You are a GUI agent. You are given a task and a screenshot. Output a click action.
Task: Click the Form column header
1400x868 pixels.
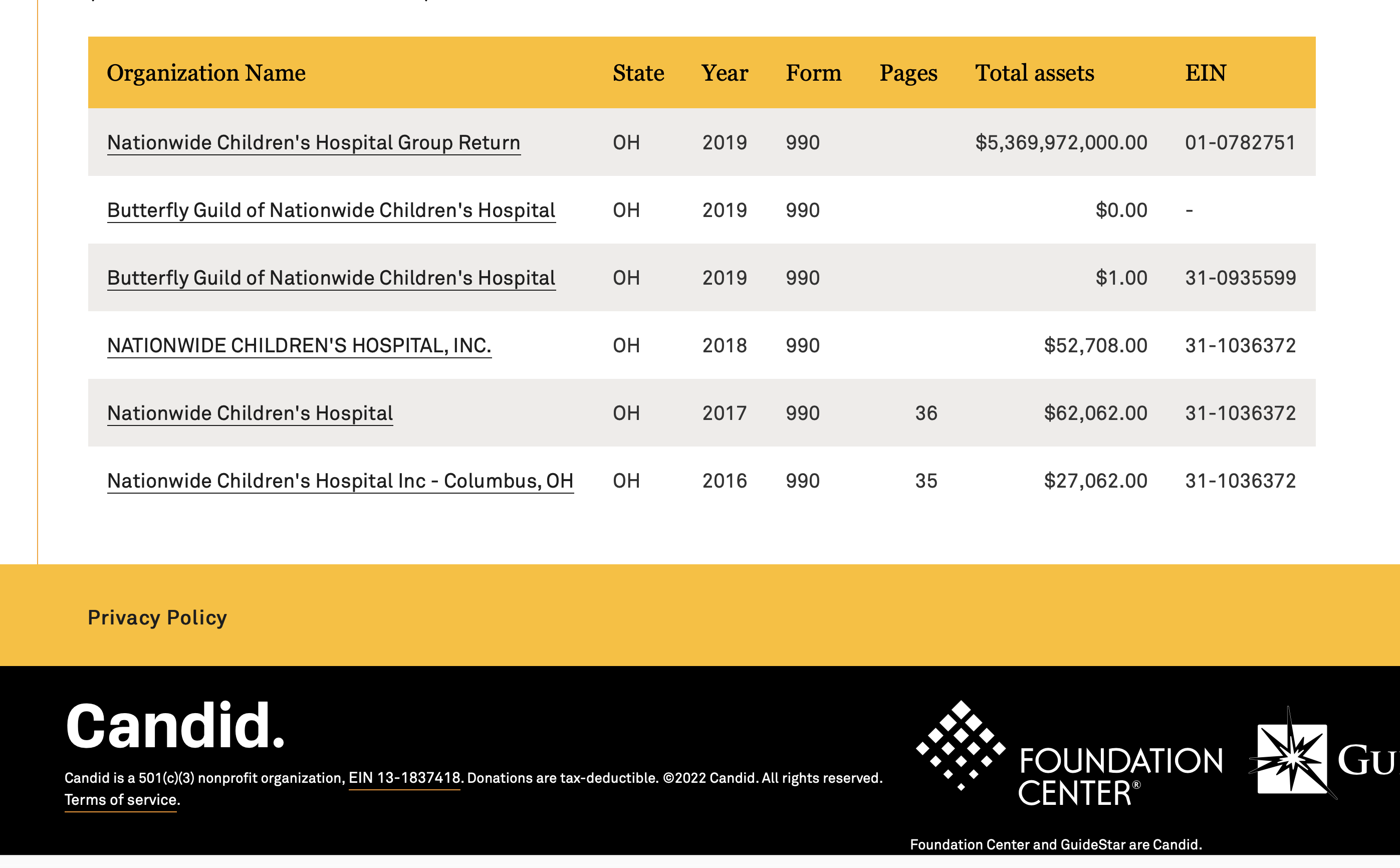point(813,73)
